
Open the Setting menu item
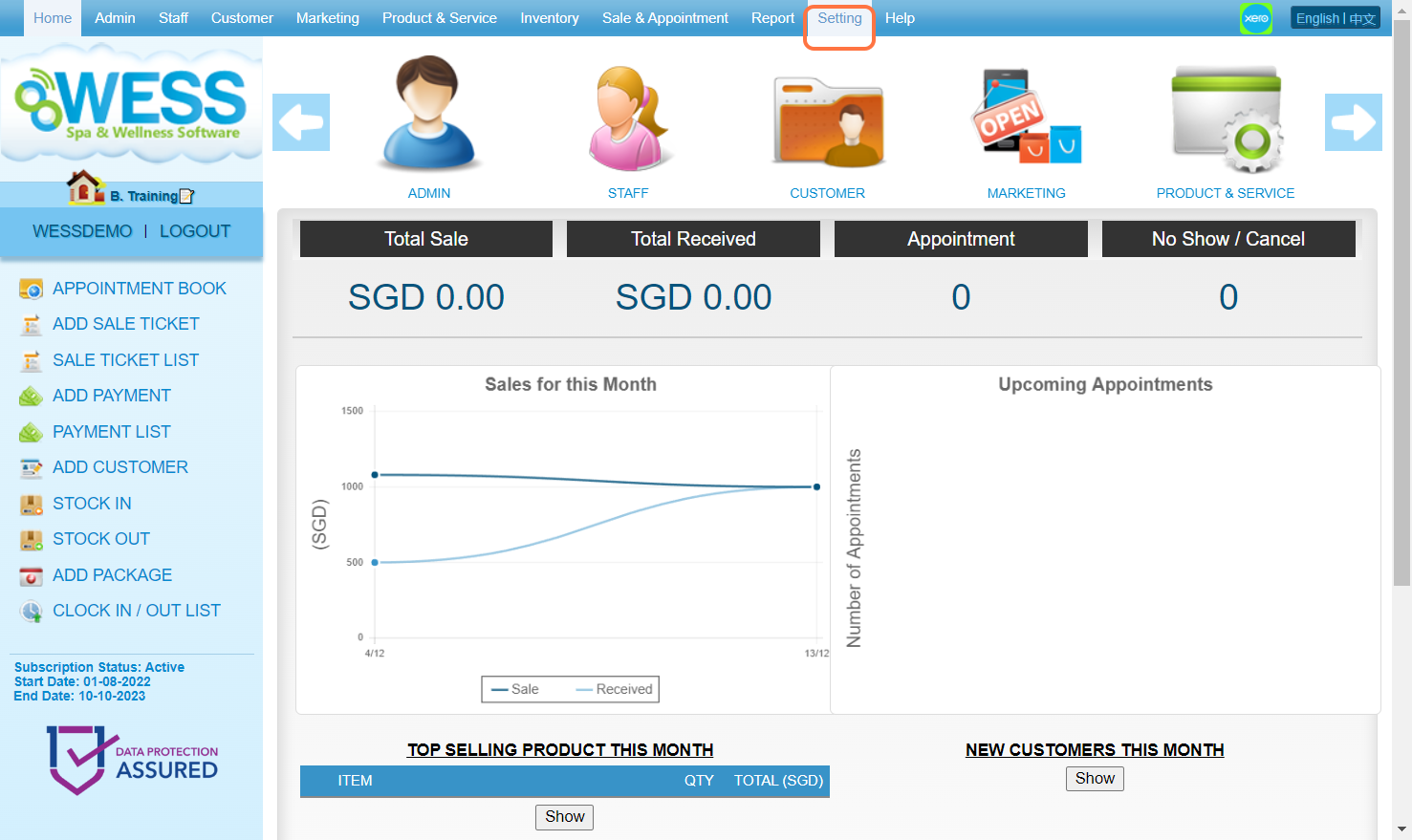[x=839, y=18]
